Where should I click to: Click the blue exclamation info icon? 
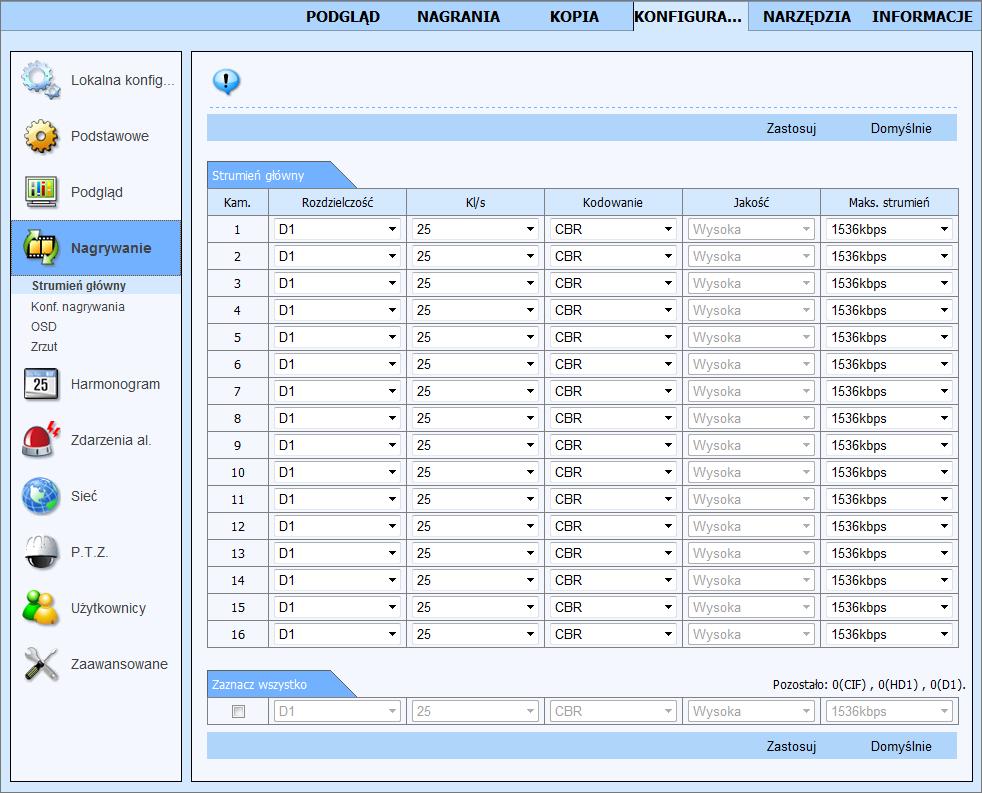pyautogui.click(x=226, y=81)
